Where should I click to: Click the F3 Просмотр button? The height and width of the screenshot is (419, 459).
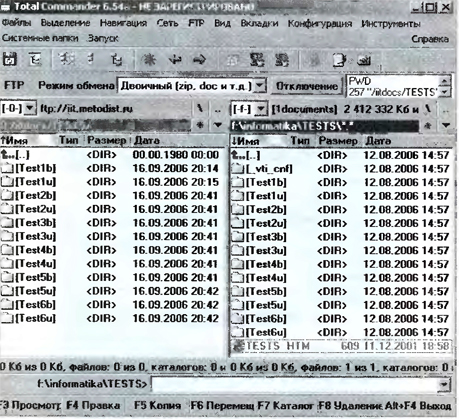tap(30, 405)
